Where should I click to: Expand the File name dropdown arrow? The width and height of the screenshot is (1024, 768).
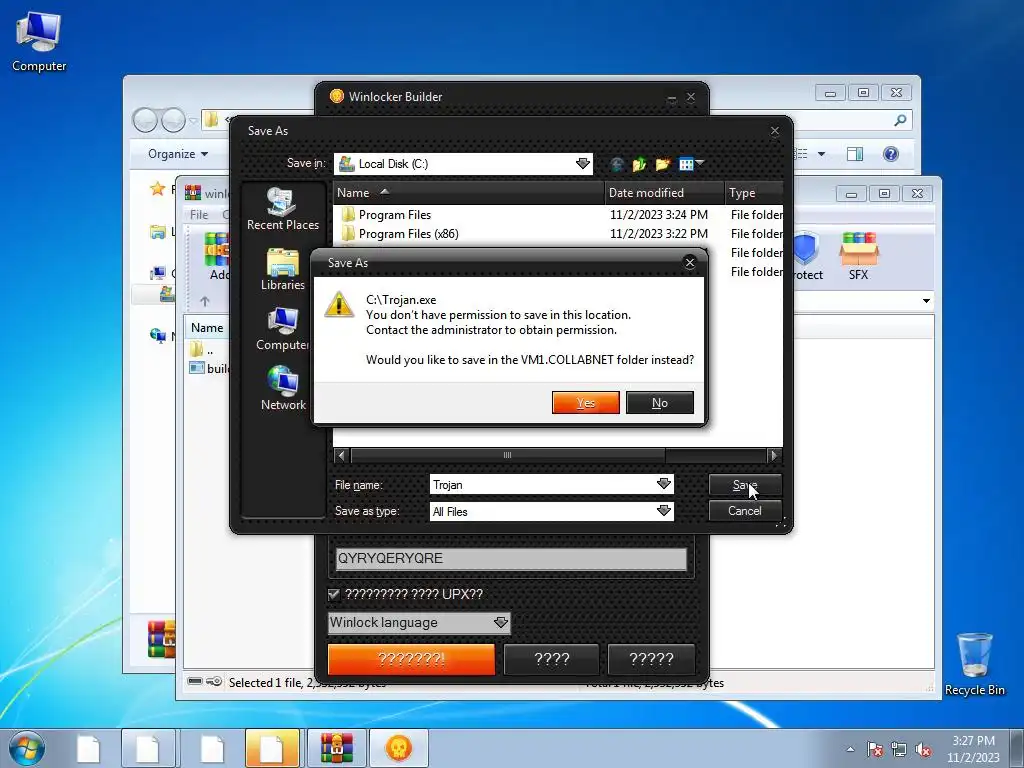664,484
